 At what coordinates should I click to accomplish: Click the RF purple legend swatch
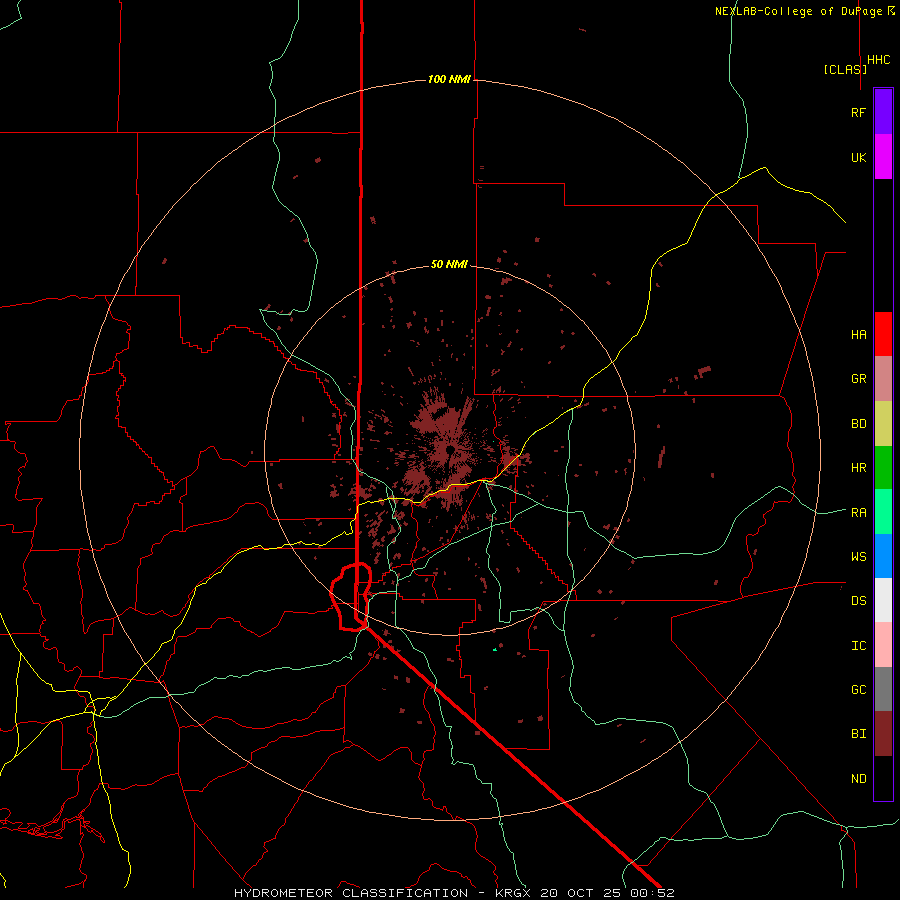tap(883, 112)
